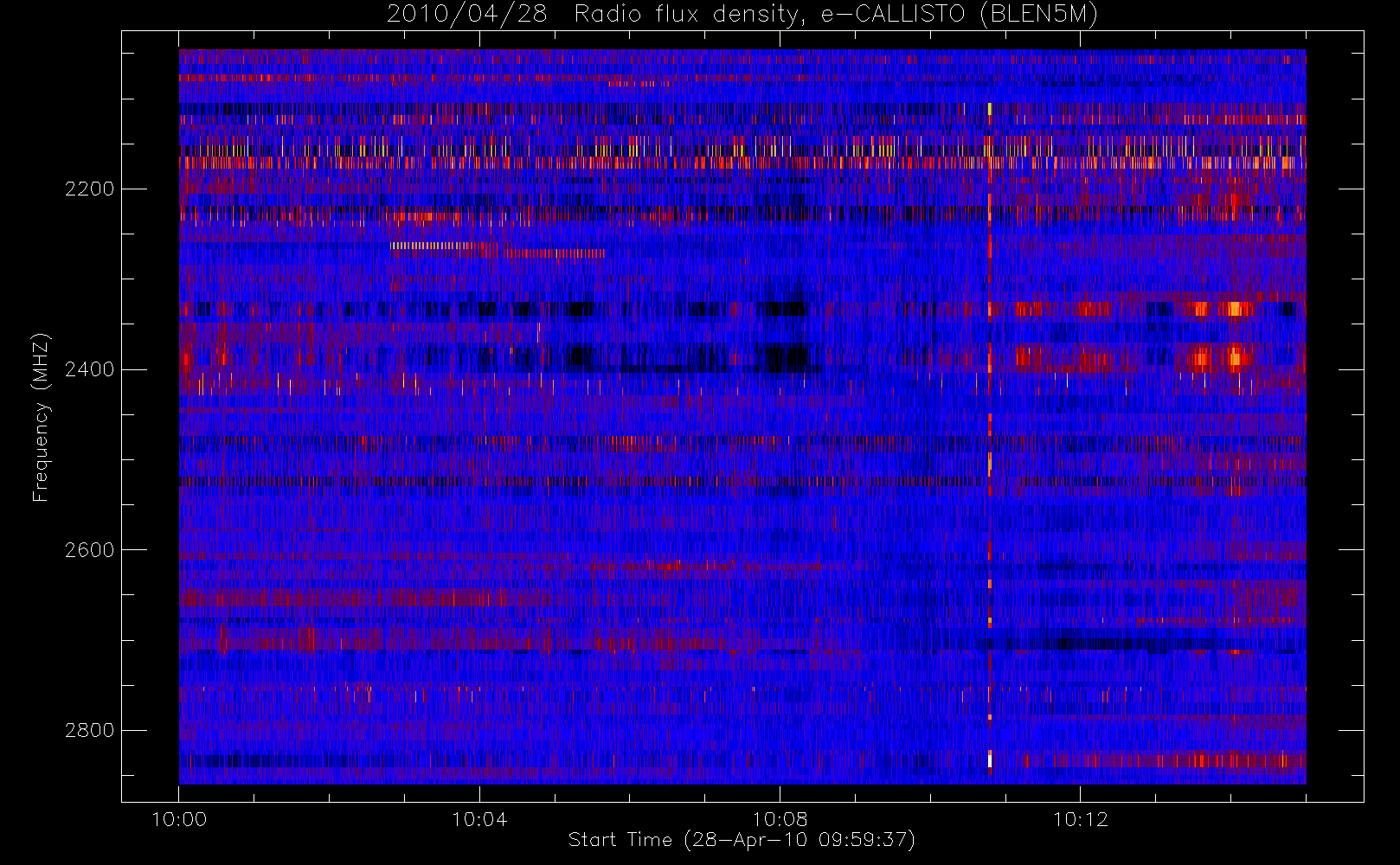Click the 10:04 time tick label
The height and width of the screenshot is (865, 1400).
479,820
